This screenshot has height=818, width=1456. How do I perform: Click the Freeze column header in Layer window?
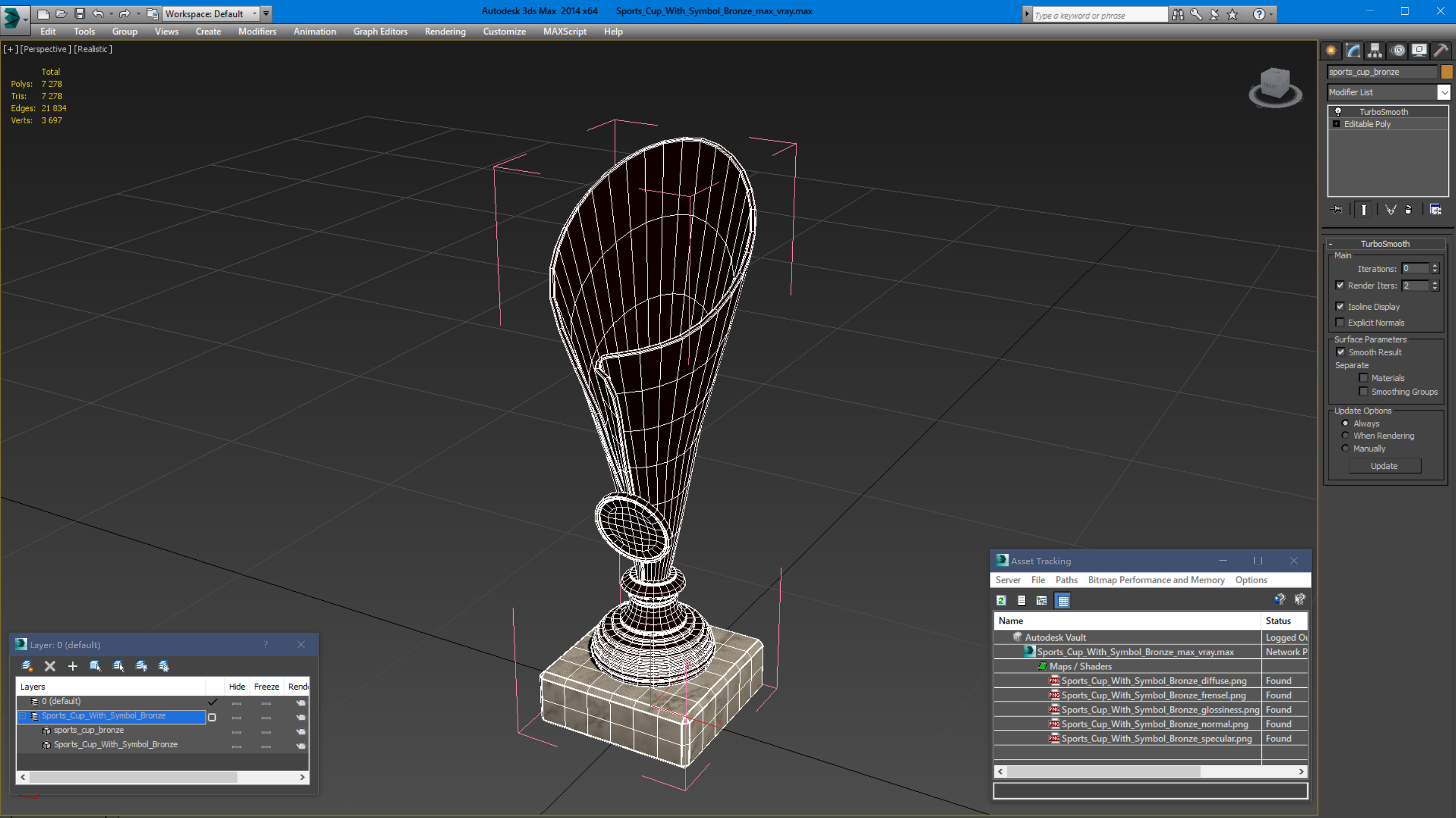click(x=266, y=686)
